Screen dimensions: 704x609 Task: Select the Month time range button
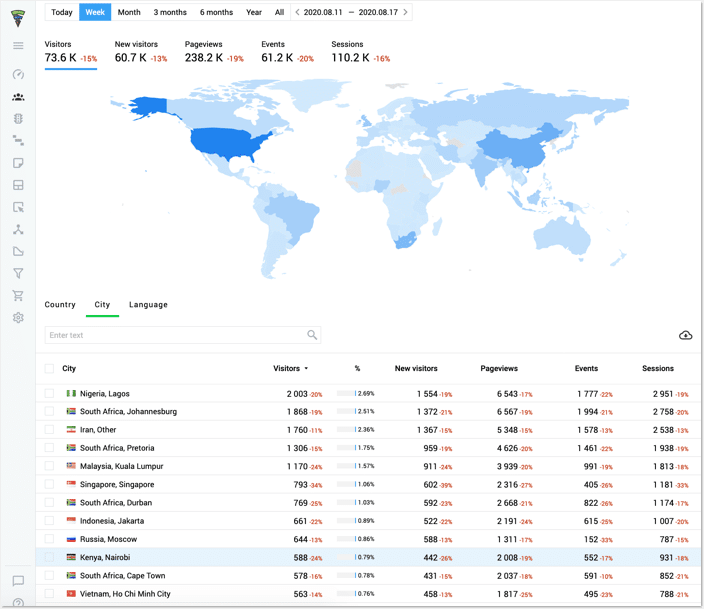click(x=129, y=12)
